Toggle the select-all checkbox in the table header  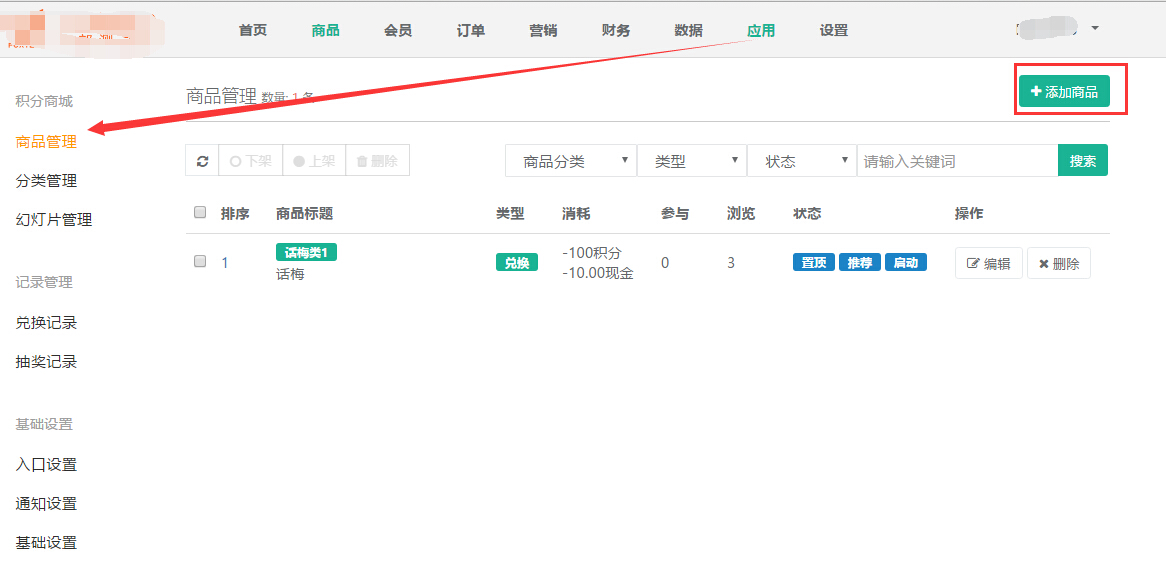[200, 213]
